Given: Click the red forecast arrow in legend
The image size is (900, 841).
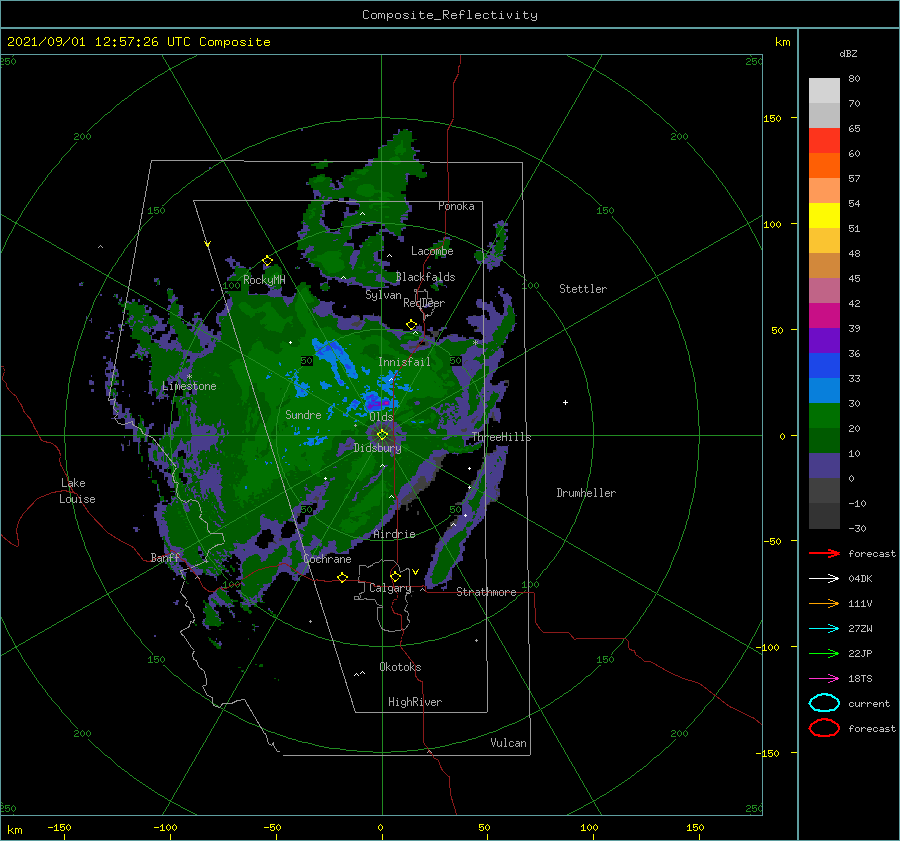Looking at the screenshot, I should (824, 553).
